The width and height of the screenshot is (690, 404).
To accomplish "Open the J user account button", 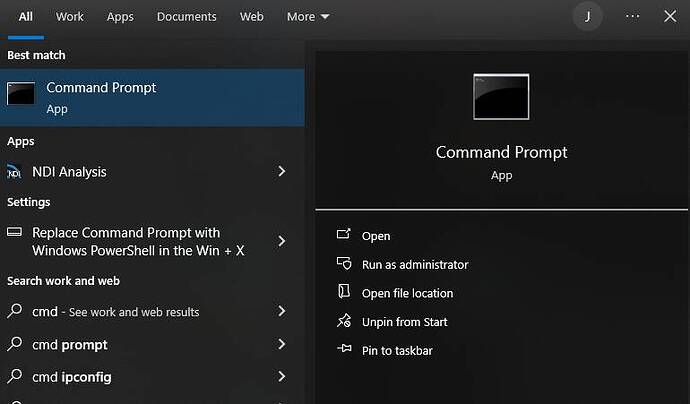I will (x=588, y=16).
